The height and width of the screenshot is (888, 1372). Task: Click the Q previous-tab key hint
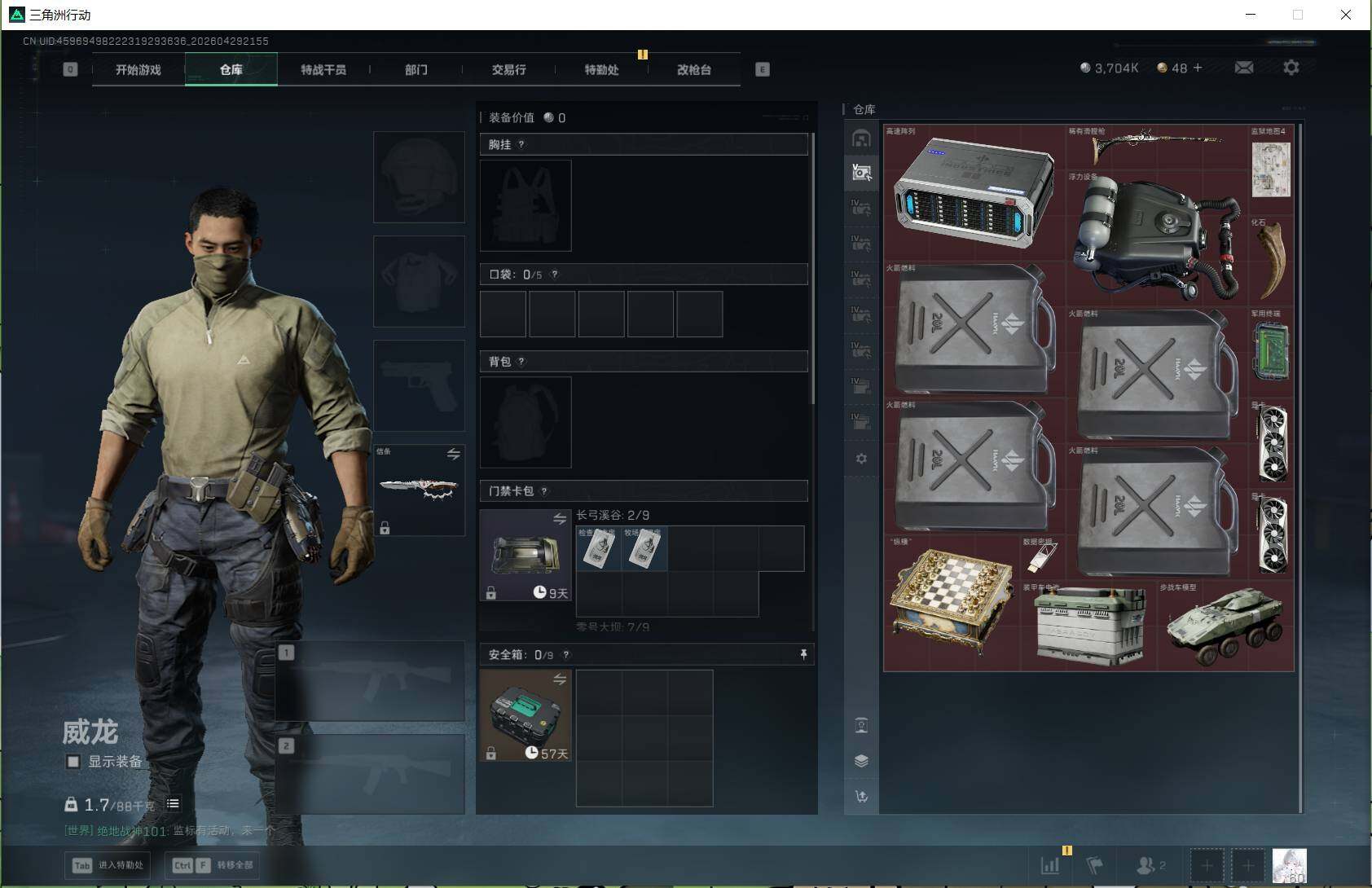point(70,69)
